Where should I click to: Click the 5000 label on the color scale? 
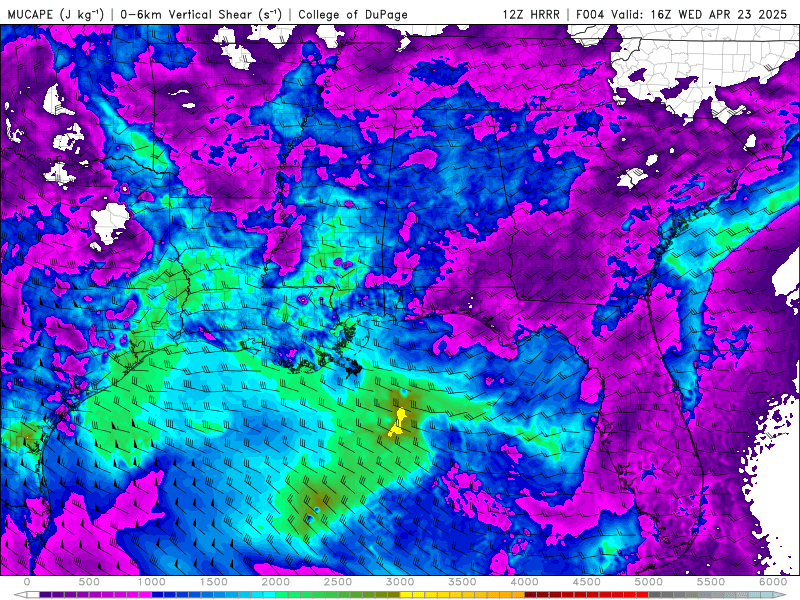click(649, 582)
